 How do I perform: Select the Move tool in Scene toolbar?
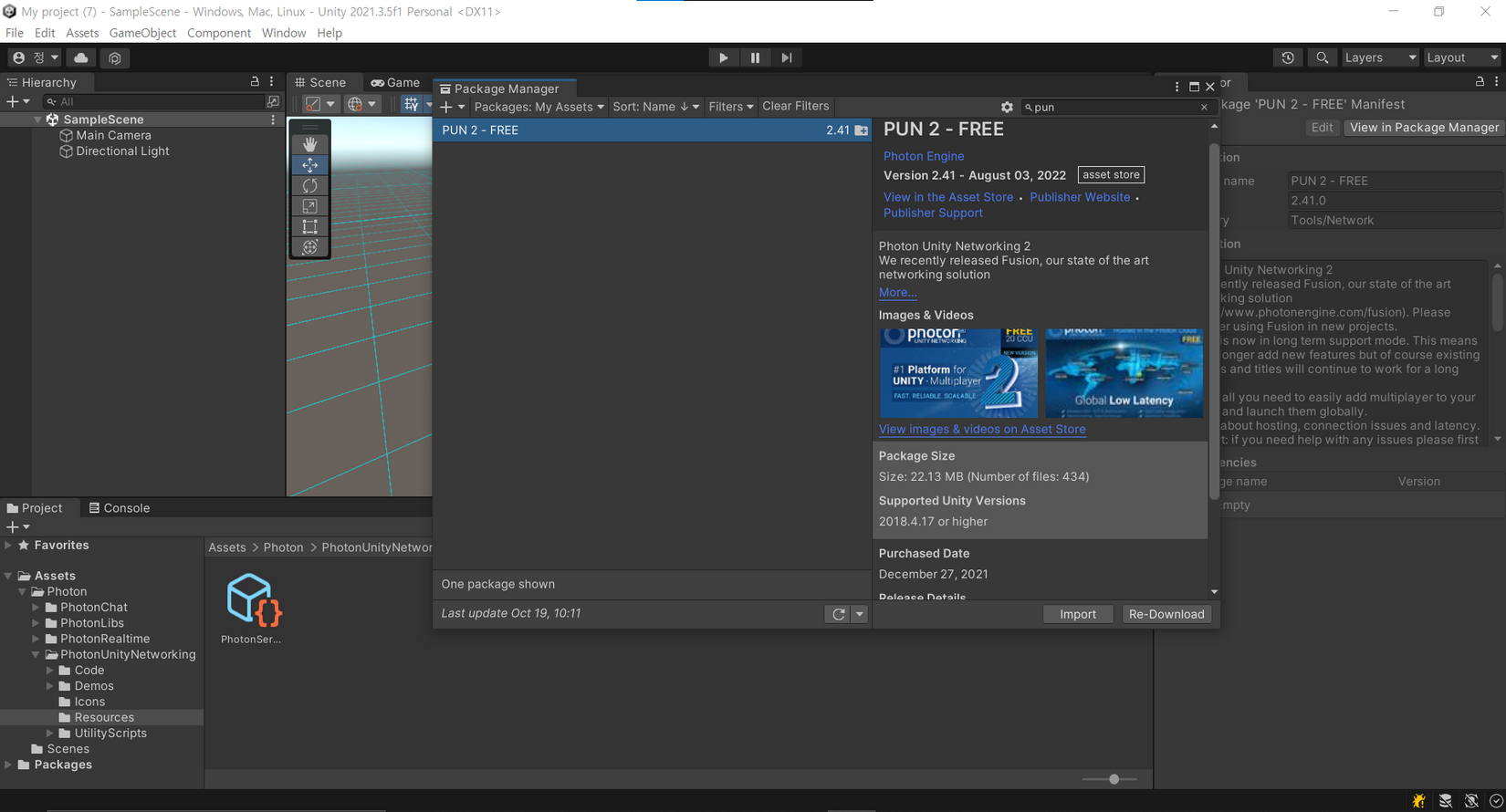coord(310,165)
